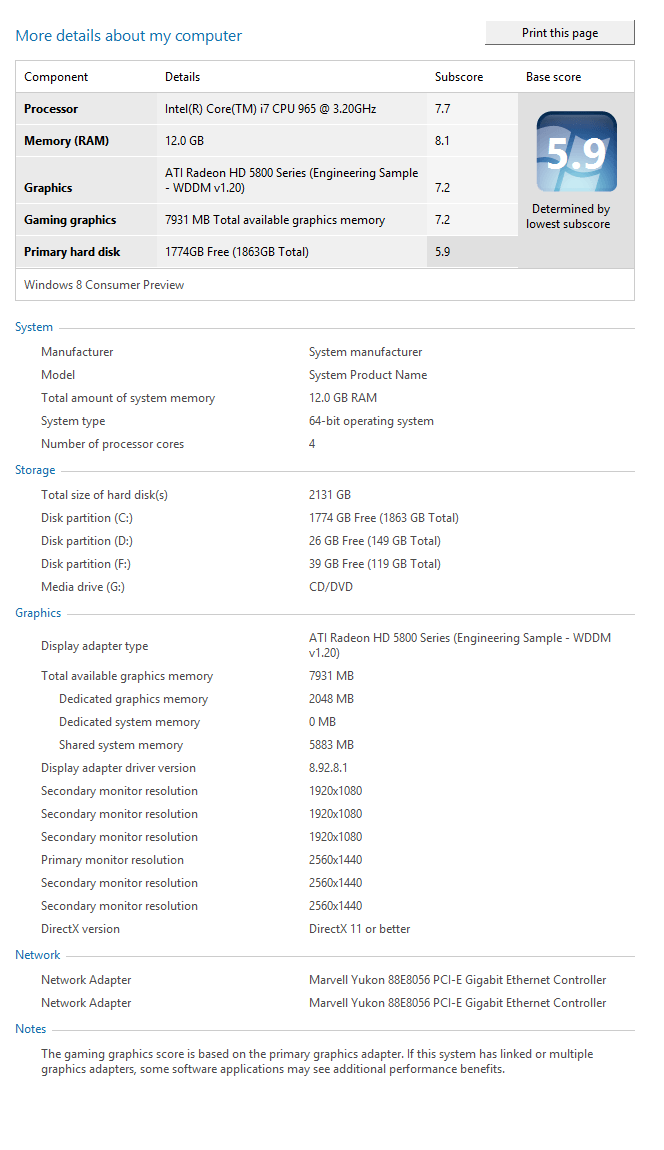Screen dimensions: 664x1150
Task: Click the DirectX version label
Action: tap(80, 929)
